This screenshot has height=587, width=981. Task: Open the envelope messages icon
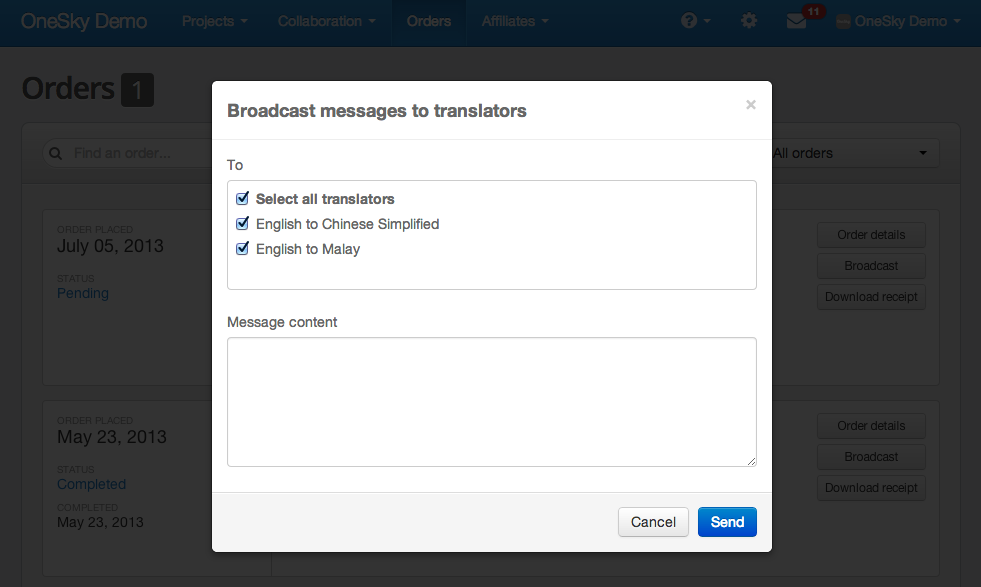pyautogui.click(x=796, y=21)
